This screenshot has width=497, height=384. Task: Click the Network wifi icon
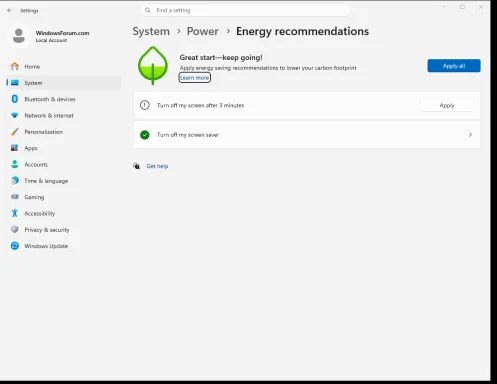[15, 115]
